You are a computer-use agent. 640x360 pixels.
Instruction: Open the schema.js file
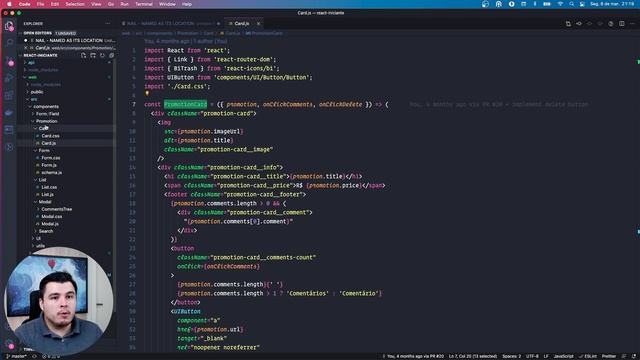tap(51, 172)
